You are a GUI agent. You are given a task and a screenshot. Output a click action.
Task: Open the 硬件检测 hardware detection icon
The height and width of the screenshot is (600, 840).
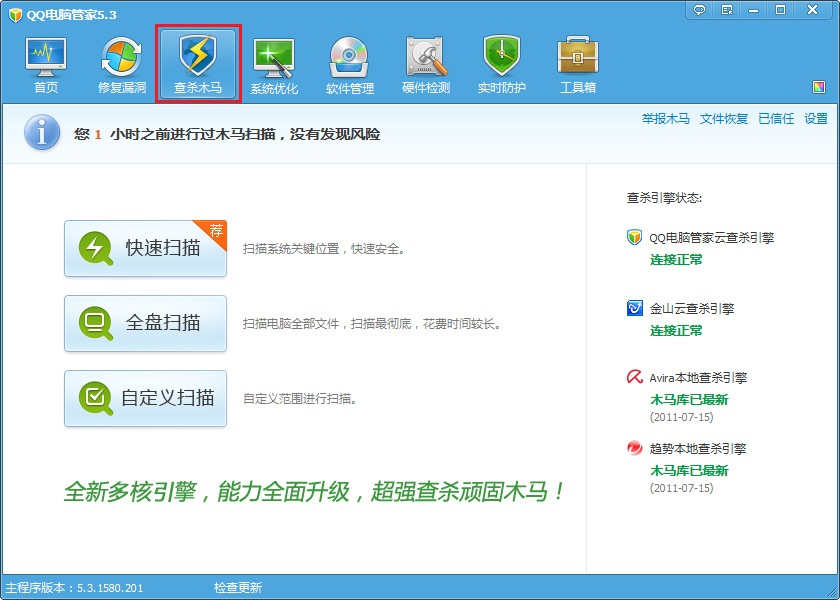click(x=426, y=65)
